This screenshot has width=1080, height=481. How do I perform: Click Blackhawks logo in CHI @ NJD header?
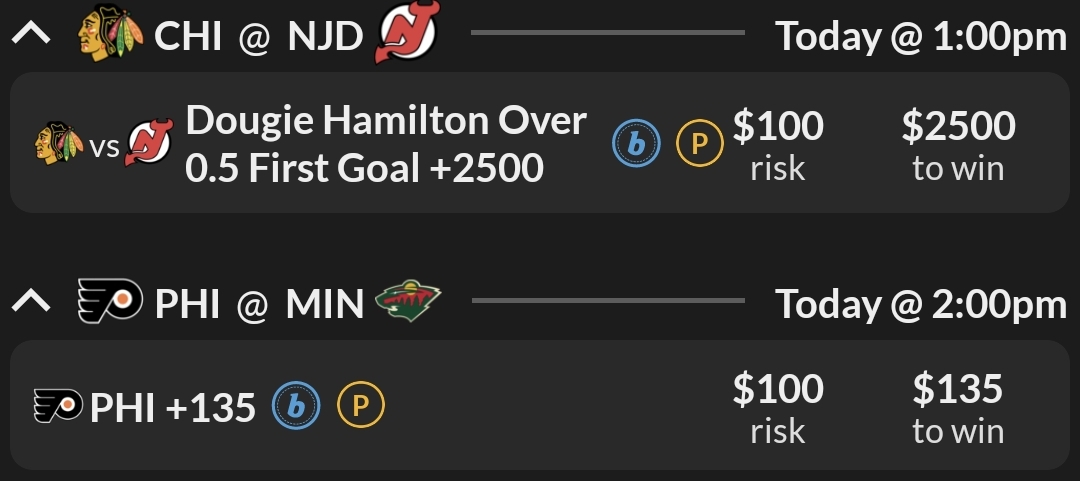110,37
